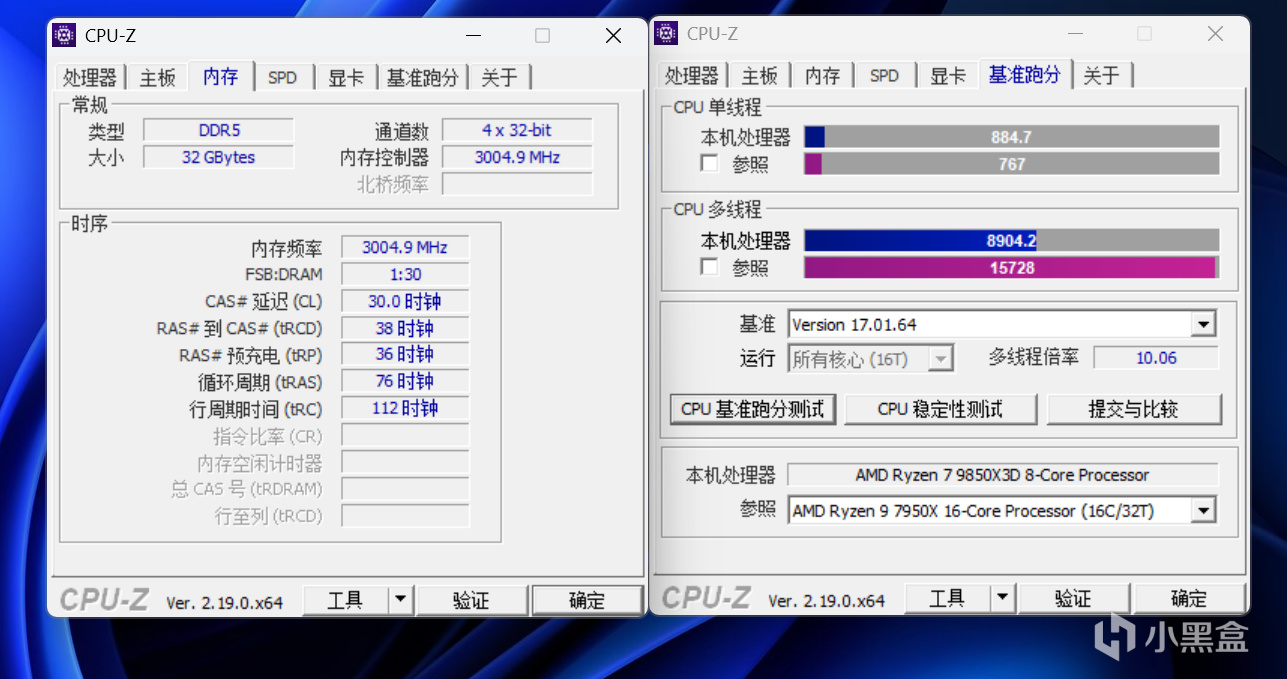This screenshot has width=1287, height=679.
Task: Click AMD Ryzen 7 9850X3D processor field
Action: (1003, 475)
